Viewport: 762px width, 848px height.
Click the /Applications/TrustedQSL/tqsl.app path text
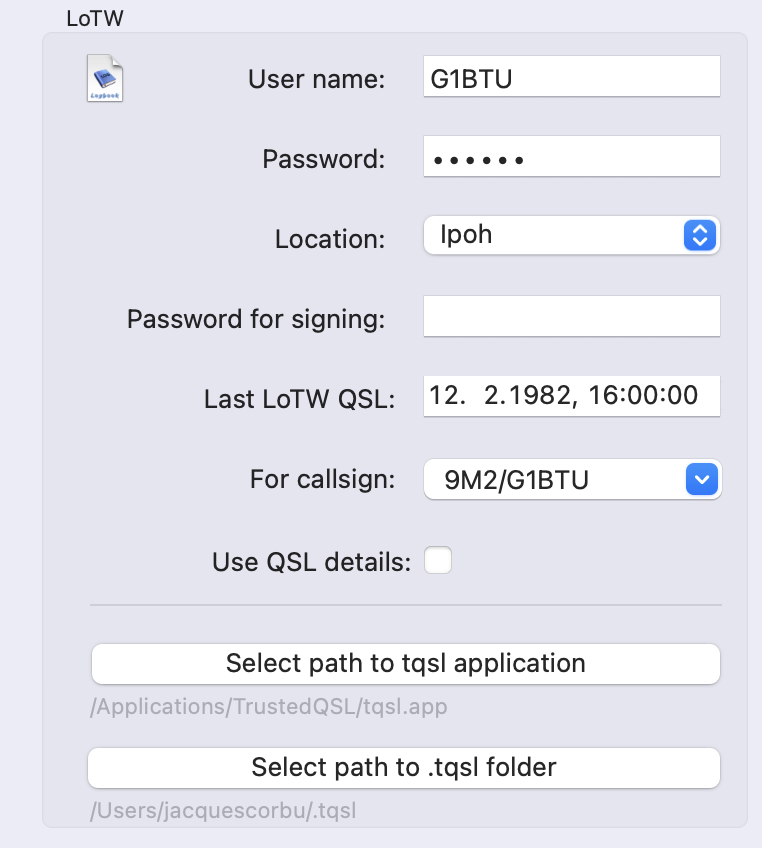(269, 706)
